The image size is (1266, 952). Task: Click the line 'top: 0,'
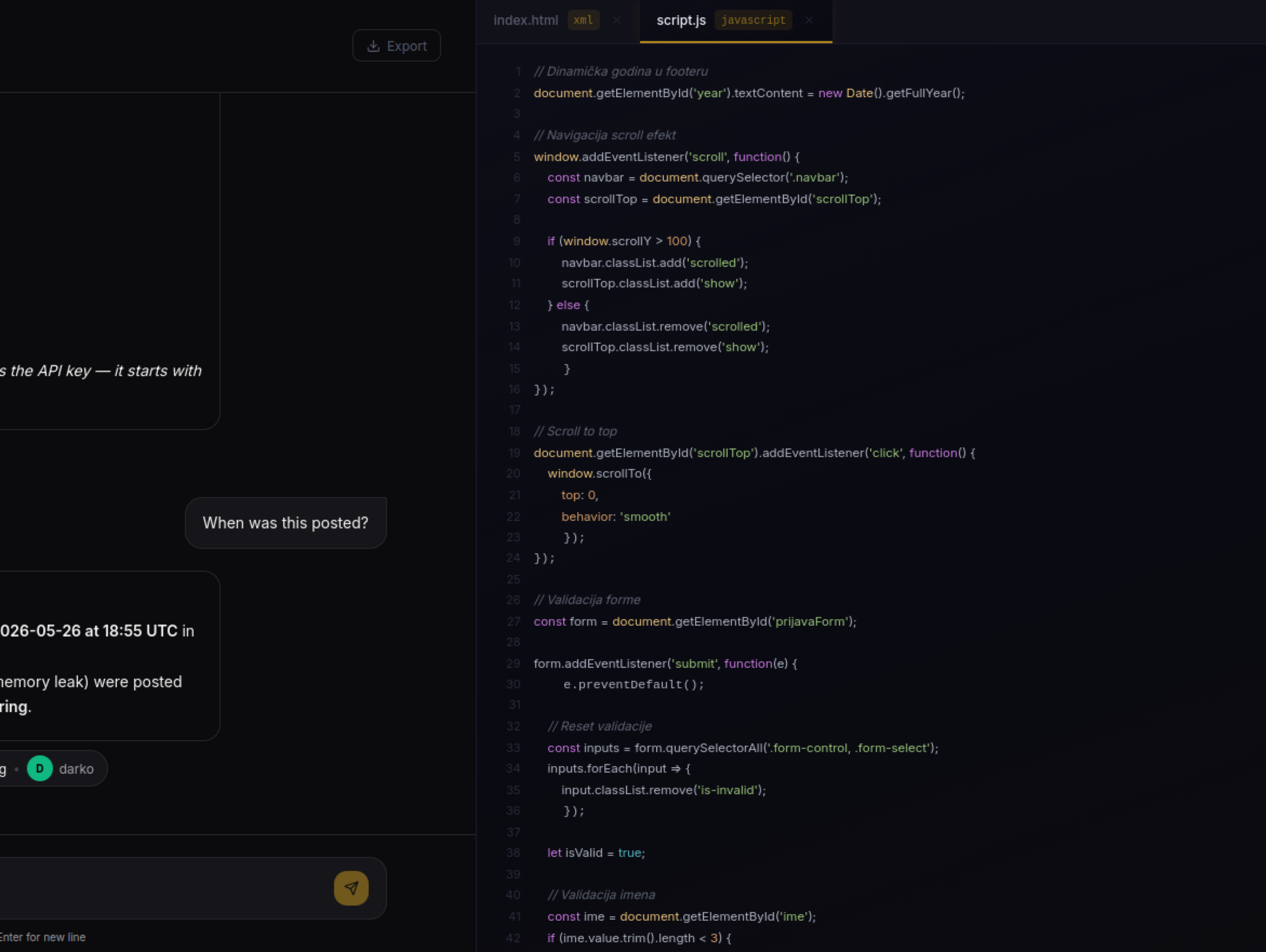tap(579, 495)
